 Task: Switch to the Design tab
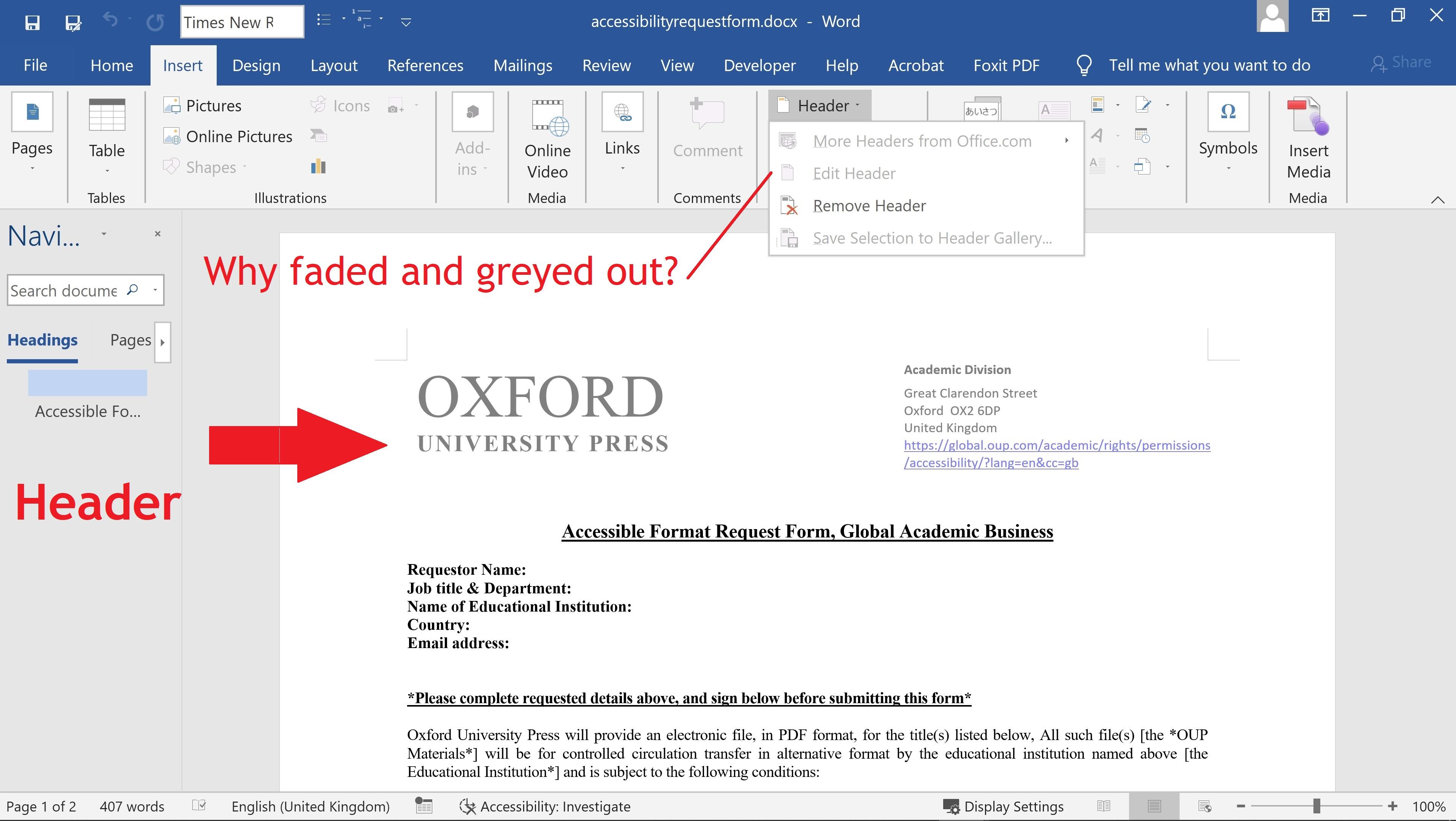(x=257, y=65)
